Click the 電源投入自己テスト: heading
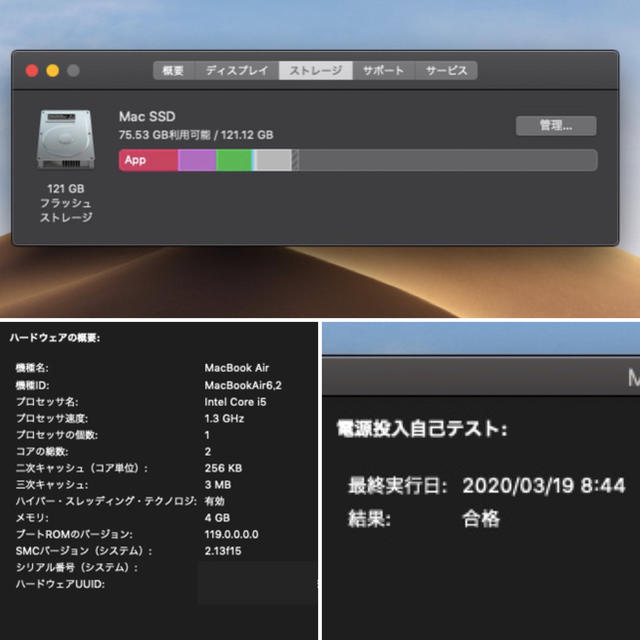This screenshot has width=640, height=640. click(422, 429)
